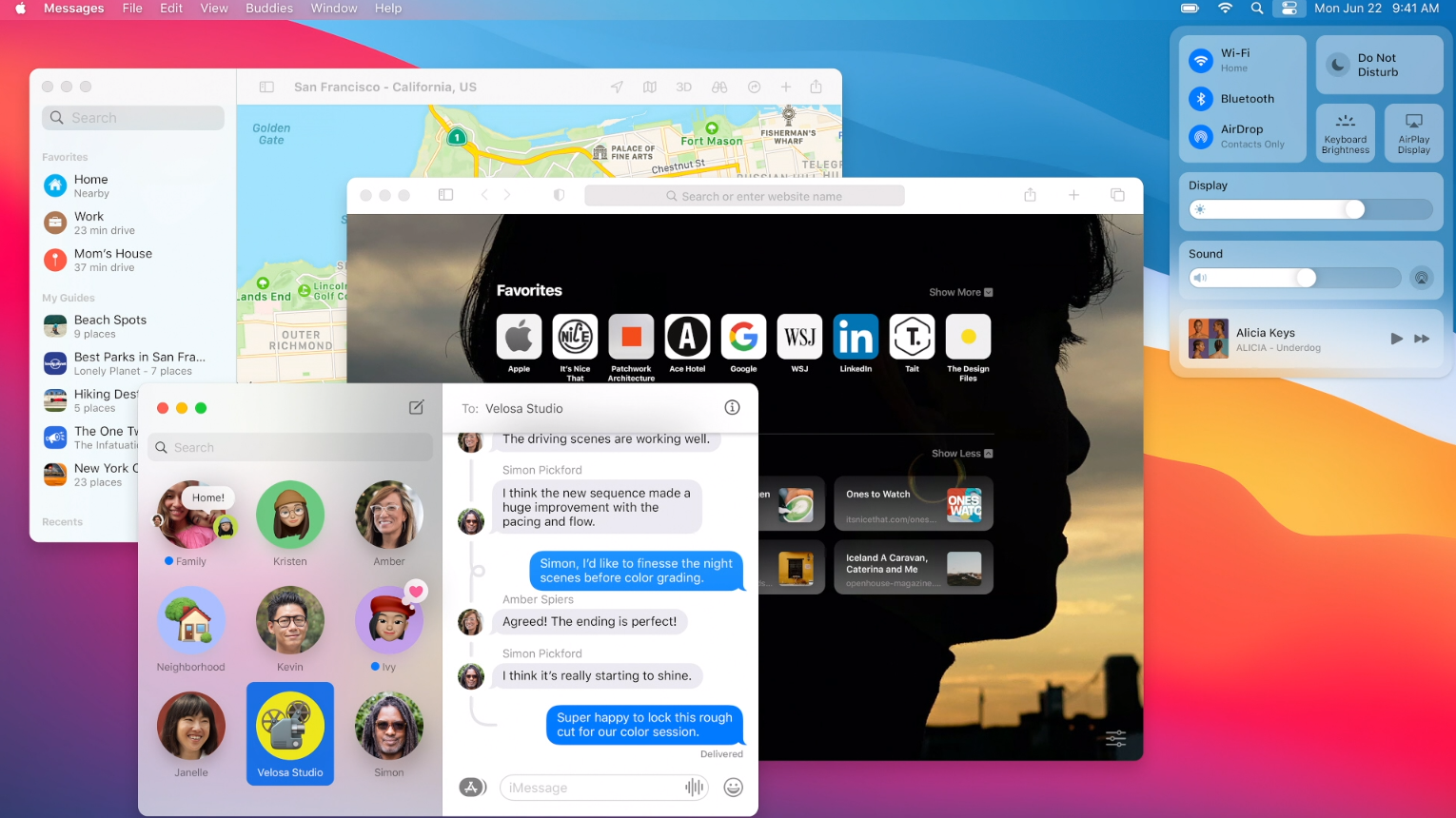This screenshot has width=1456, height=818.
Task: Open conversation details info icon
Action: (x=732, y=407)
